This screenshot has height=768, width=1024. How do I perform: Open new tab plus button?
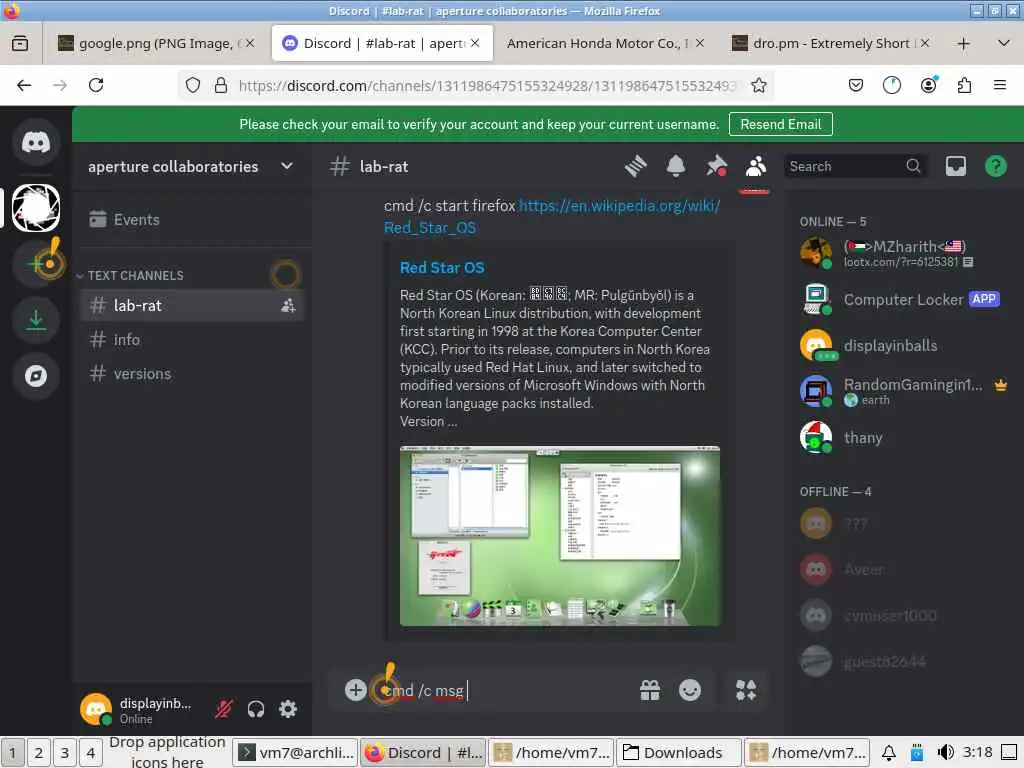tap(963, 44)
